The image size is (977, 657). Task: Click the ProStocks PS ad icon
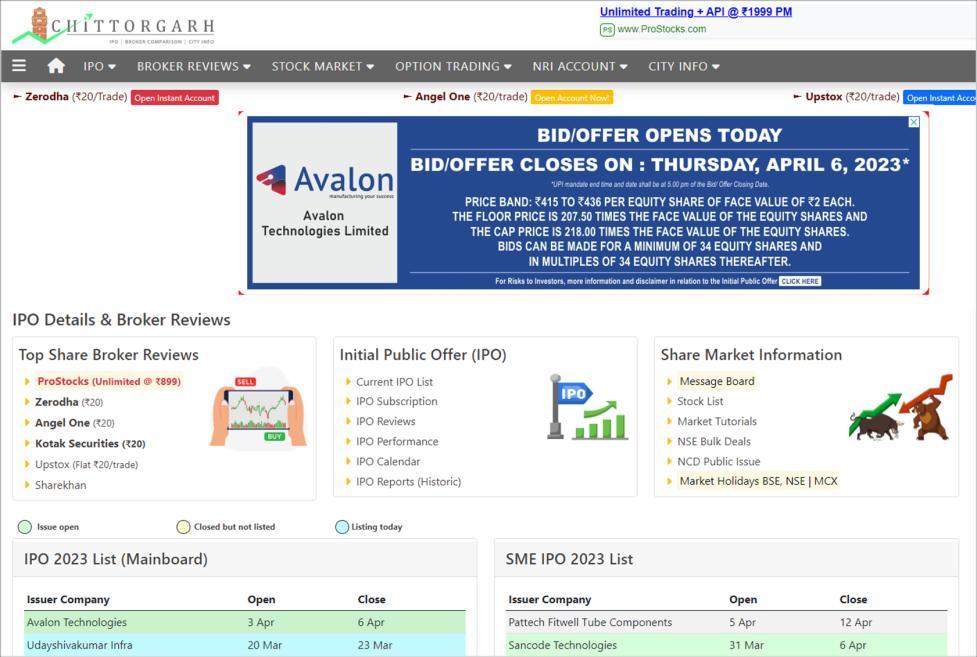(607, 29)
